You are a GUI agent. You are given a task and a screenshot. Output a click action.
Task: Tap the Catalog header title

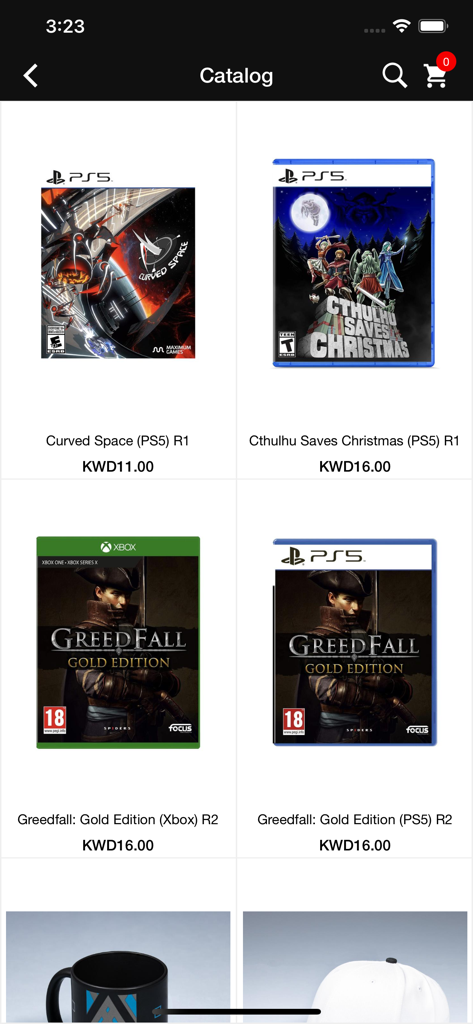pos(236,76)
